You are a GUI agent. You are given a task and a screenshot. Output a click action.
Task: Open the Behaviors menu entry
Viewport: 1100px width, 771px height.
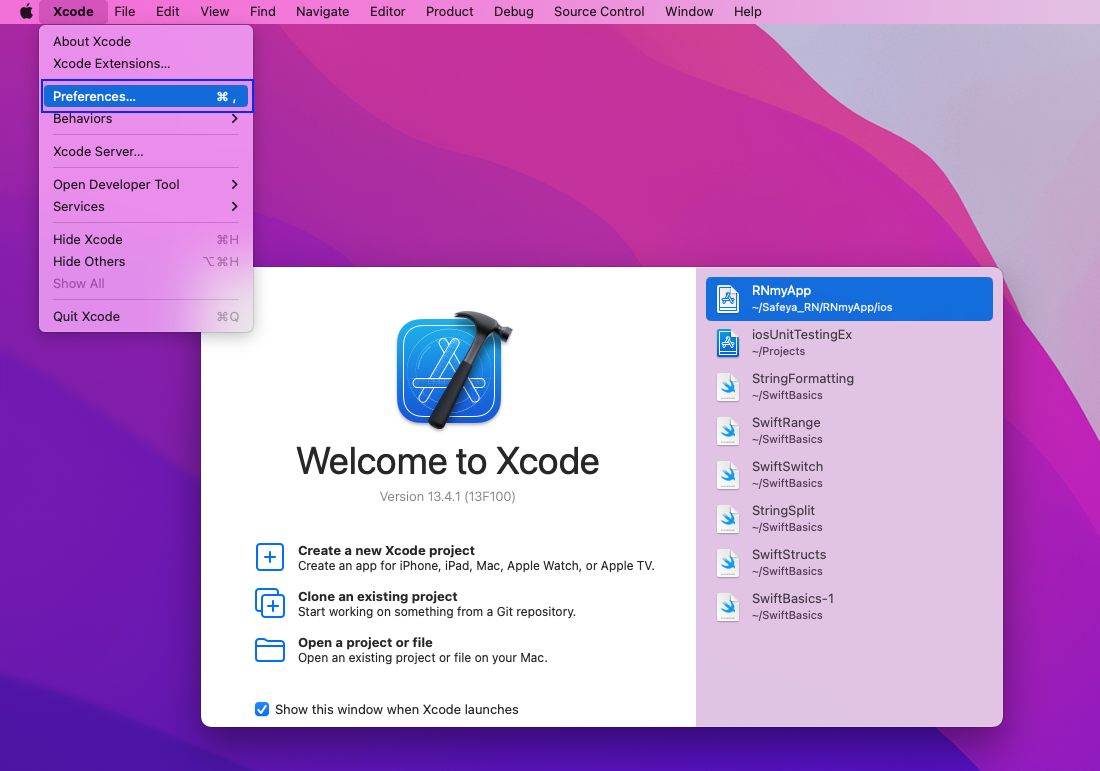[x=146, y=119]
